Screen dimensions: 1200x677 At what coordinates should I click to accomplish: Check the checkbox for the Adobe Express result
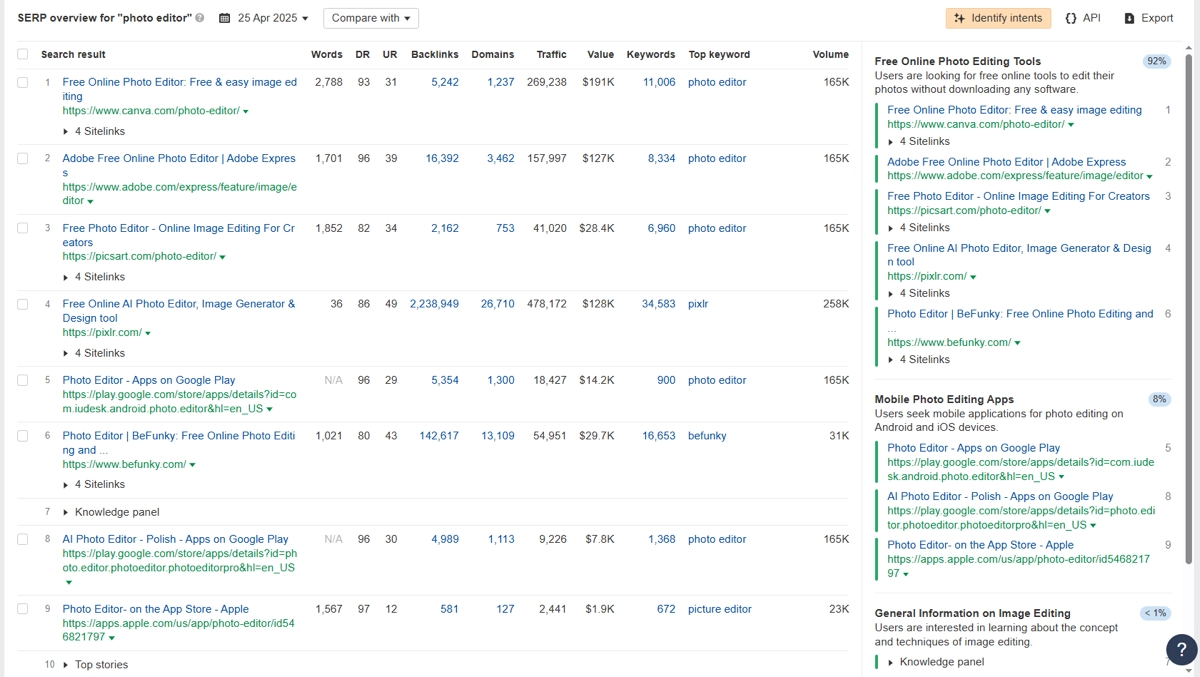24,158
